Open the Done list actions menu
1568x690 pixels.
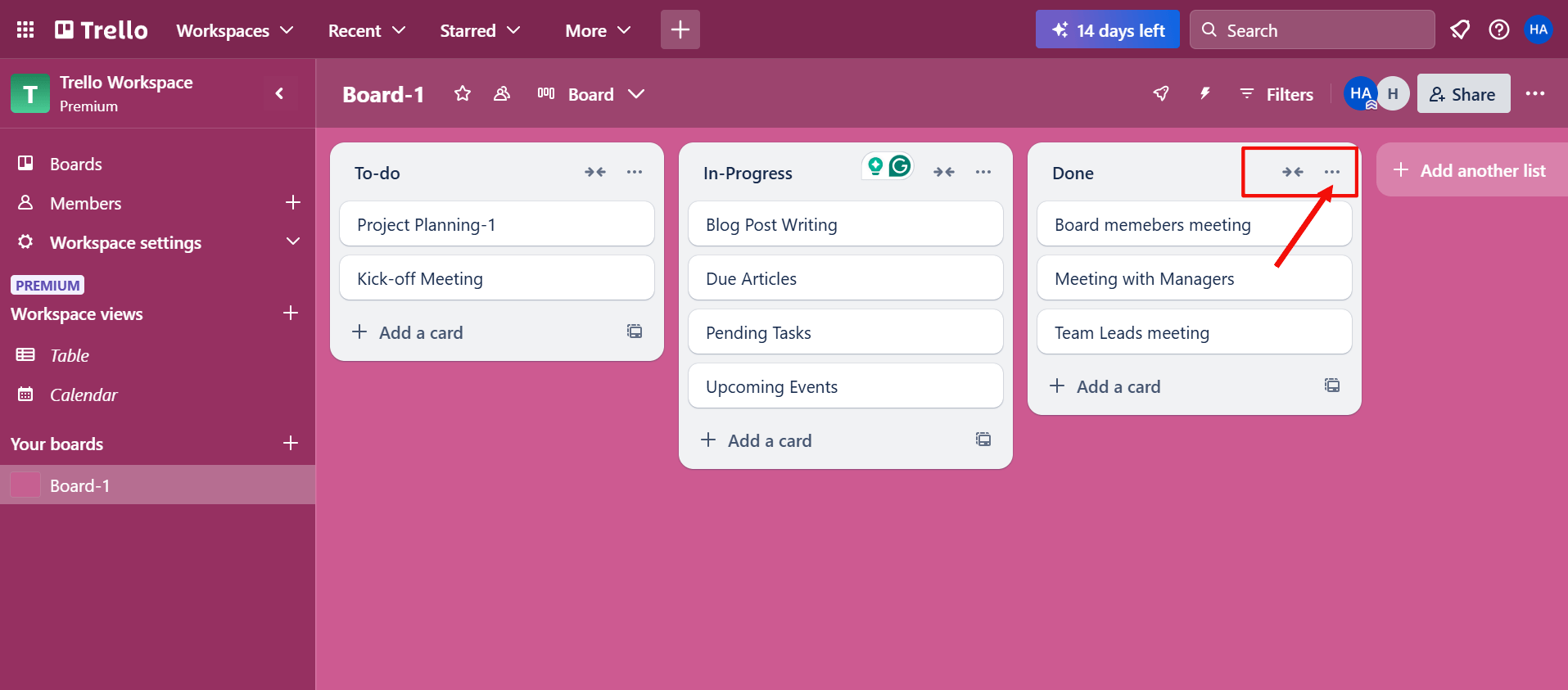click(1332, 172)
